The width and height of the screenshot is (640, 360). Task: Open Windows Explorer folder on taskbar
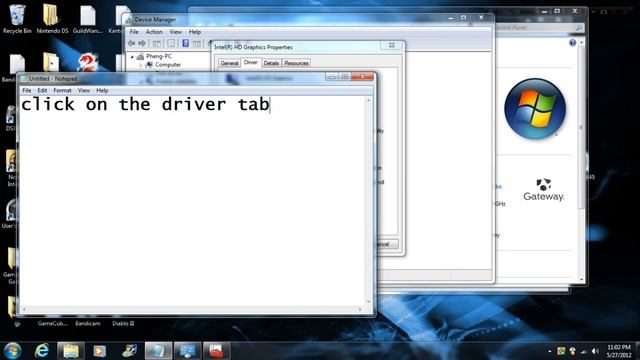(x=71, y=351)
